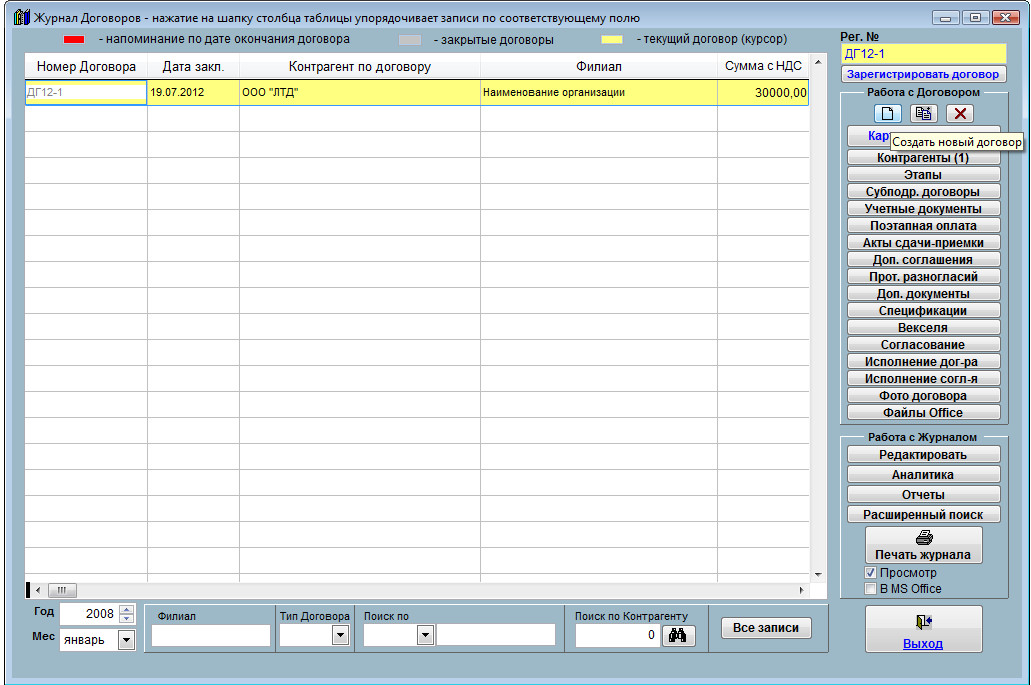Open Исполнение согл-я button
This screenshot has width=1031, height=685.
pos(923,379)
